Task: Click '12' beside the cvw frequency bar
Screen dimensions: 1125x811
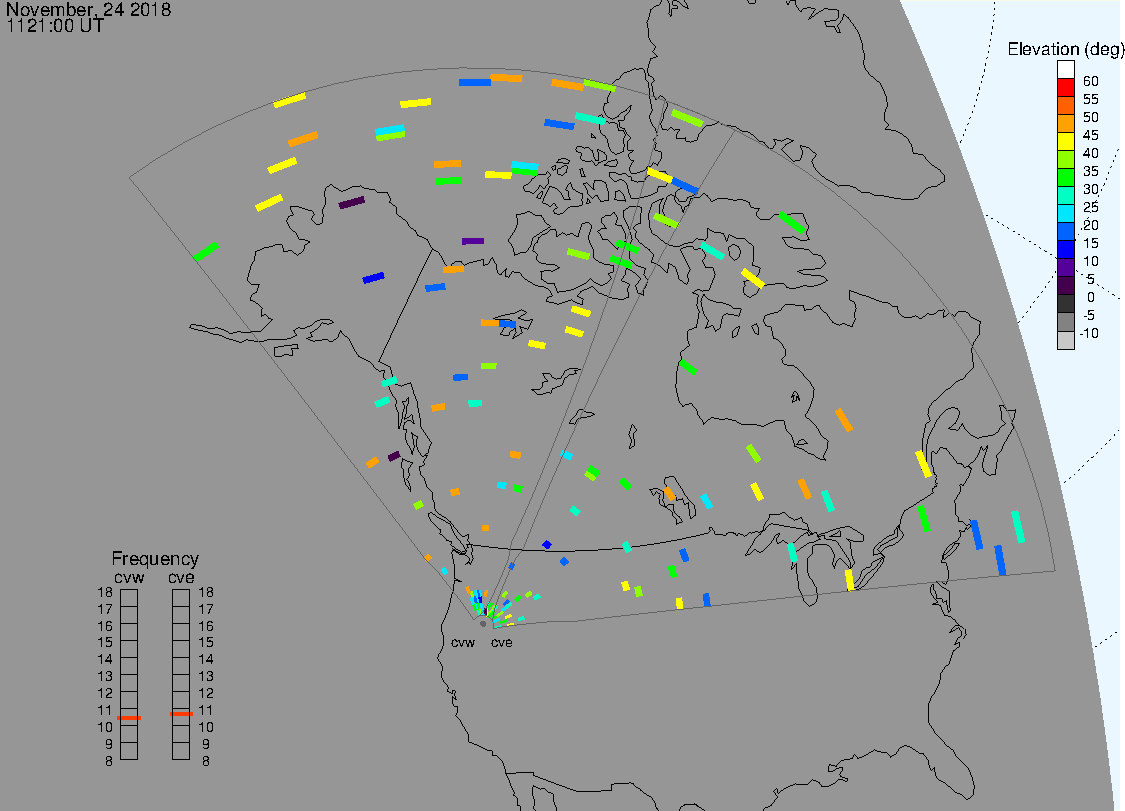Action: [x=105, y=693]
